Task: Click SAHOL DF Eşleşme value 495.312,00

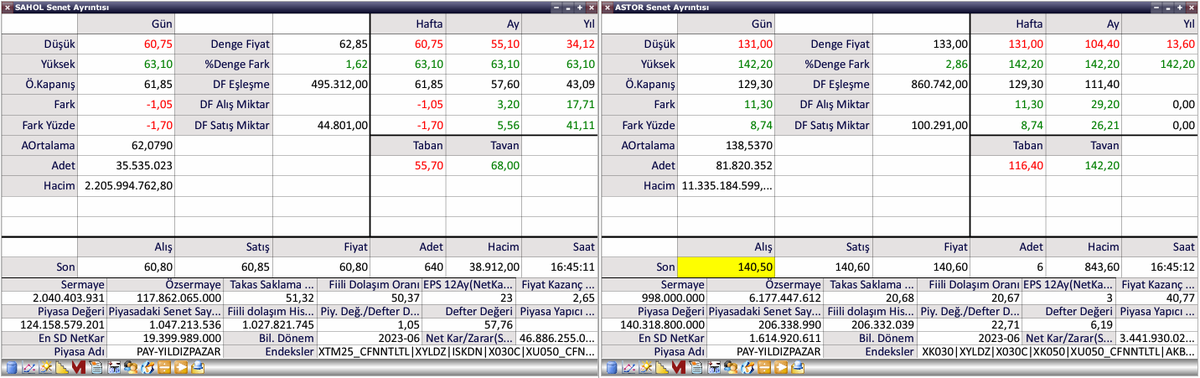Action: [340, 84]
